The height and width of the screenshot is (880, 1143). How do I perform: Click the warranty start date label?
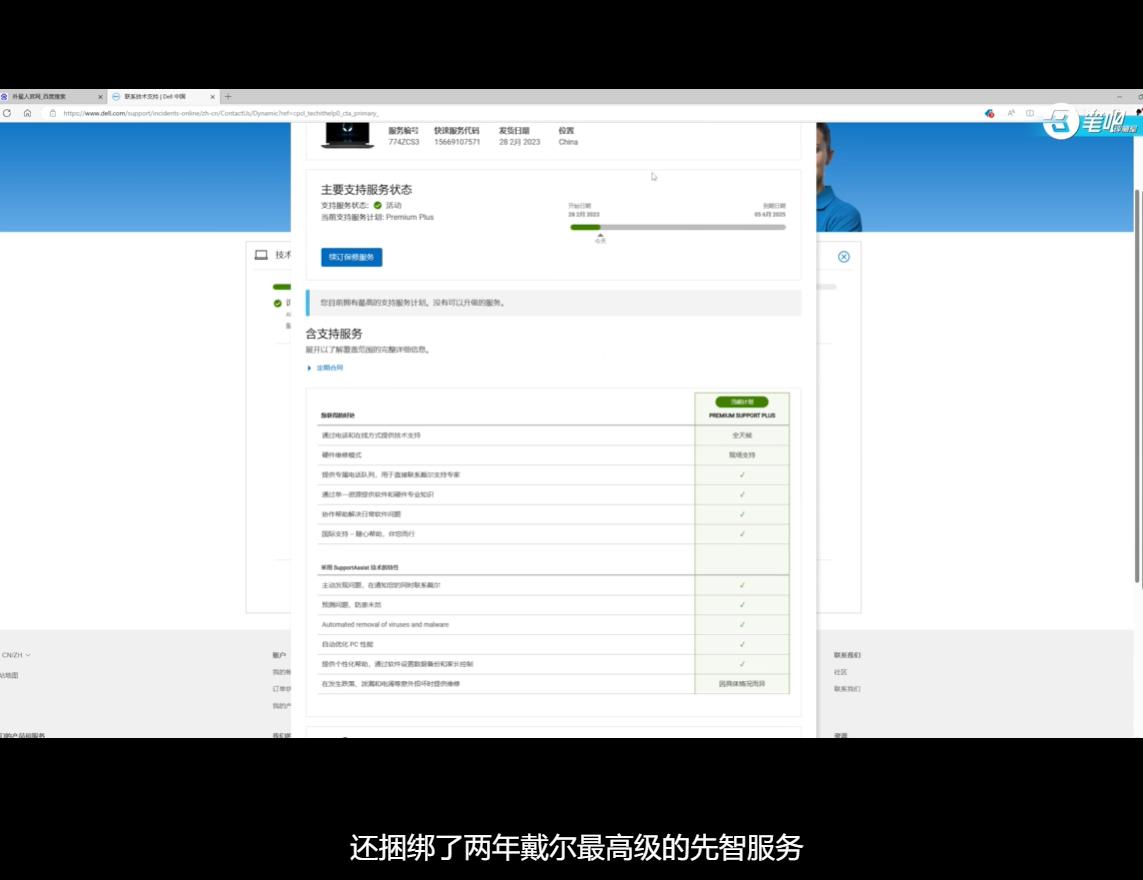pyautogui.click(x=580, y=206)
